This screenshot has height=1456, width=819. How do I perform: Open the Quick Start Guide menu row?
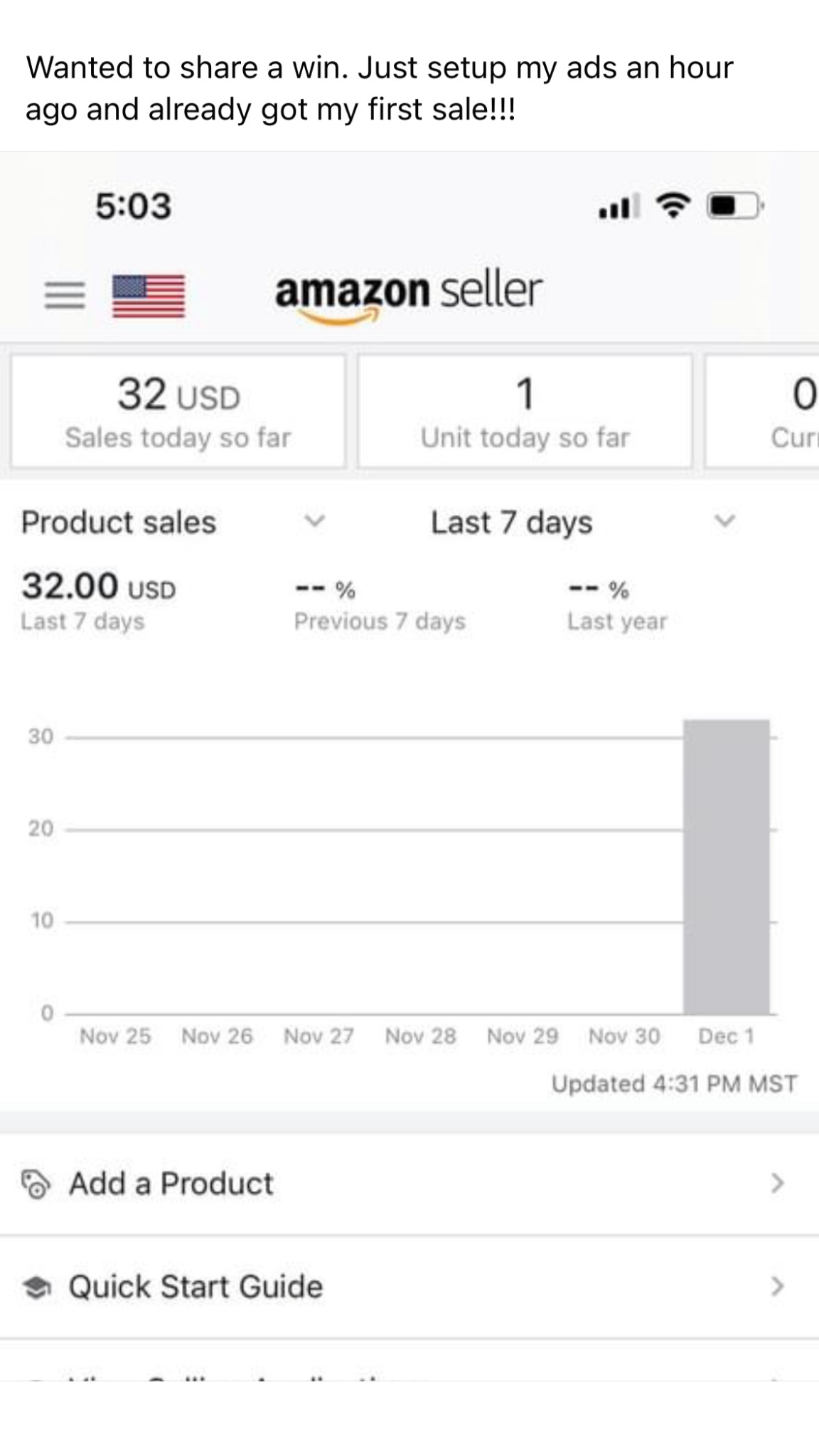[409, 1287]
